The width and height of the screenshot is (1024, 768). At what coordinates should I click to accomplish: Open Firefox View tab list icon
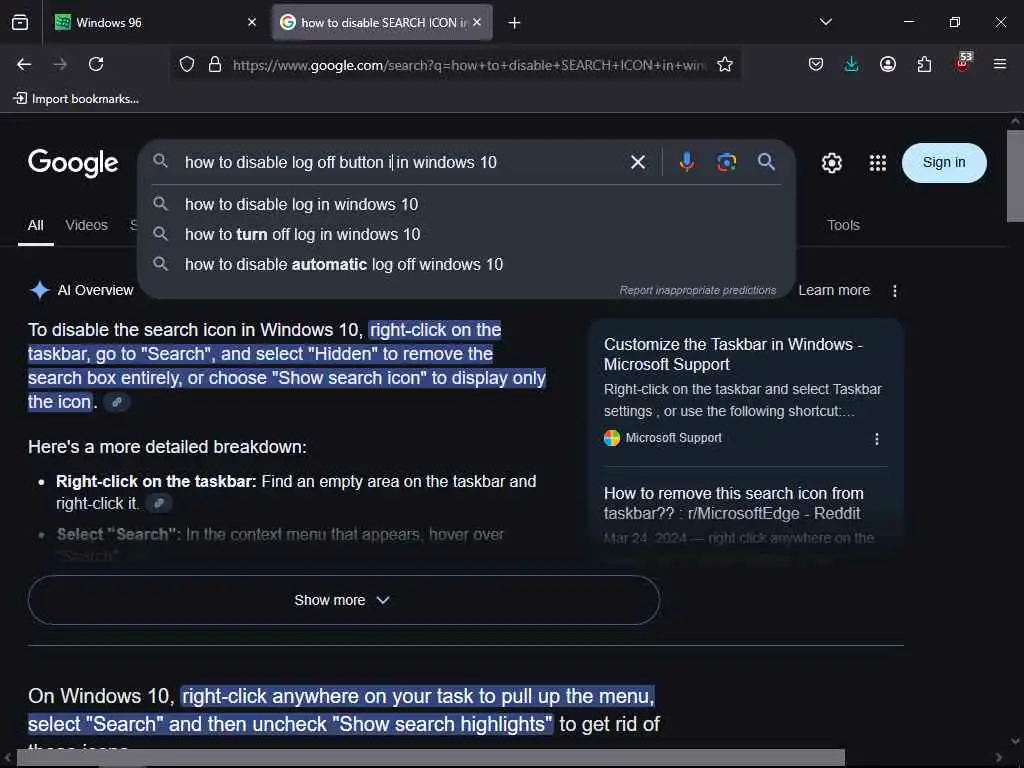[20, 22]
